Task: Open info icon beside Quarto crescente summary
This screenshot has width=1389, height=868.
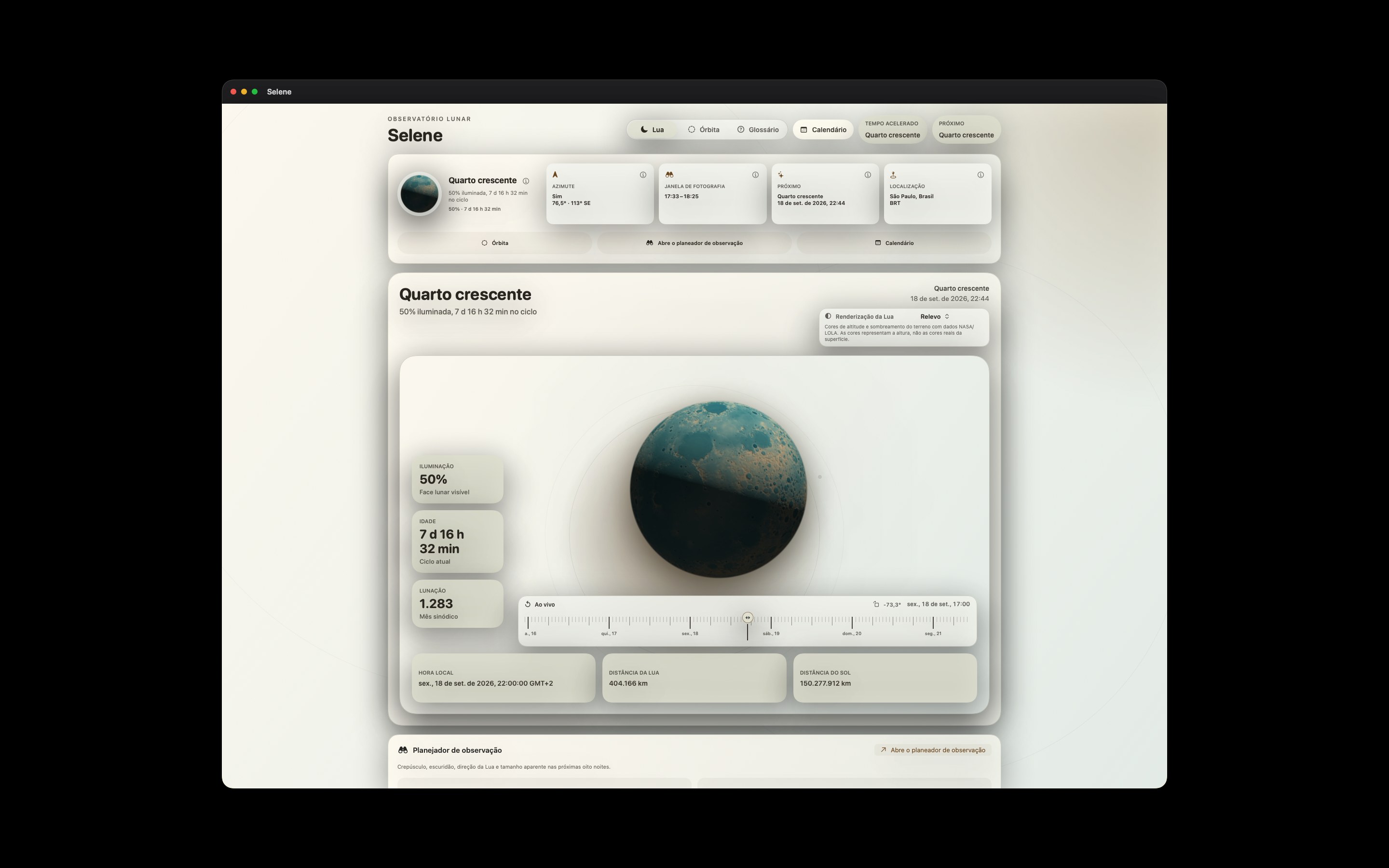Action: pos(526,181)
